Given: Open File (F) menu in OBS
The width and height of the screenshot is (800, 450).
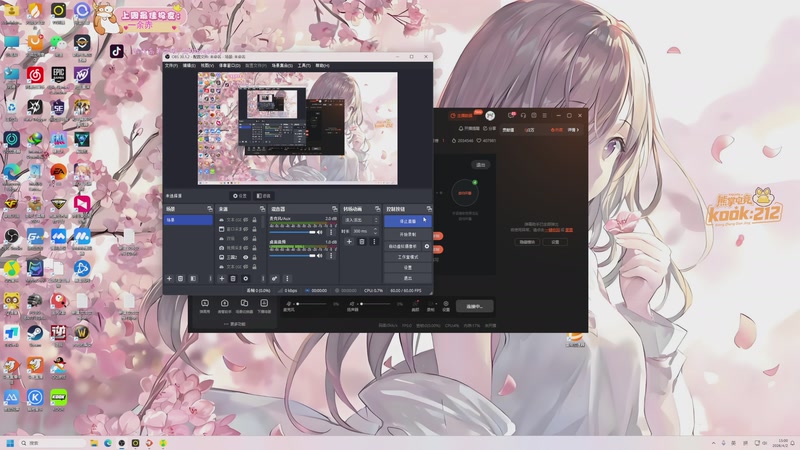Looking at the screenshot, I should [x=171, y=66].
